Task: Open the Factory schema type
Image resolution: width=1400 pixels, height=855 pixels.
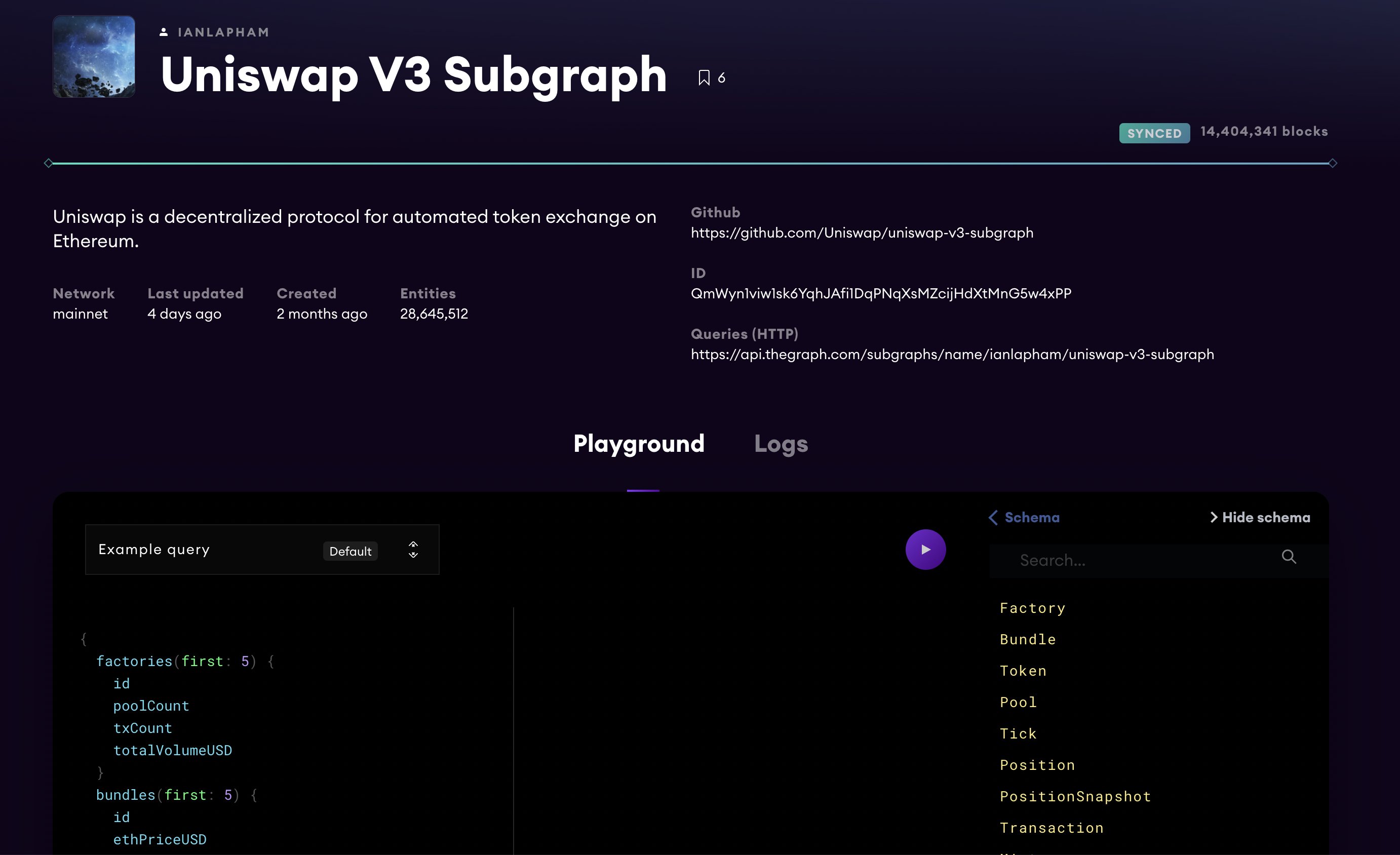Action: click(x=1032, y=608)
